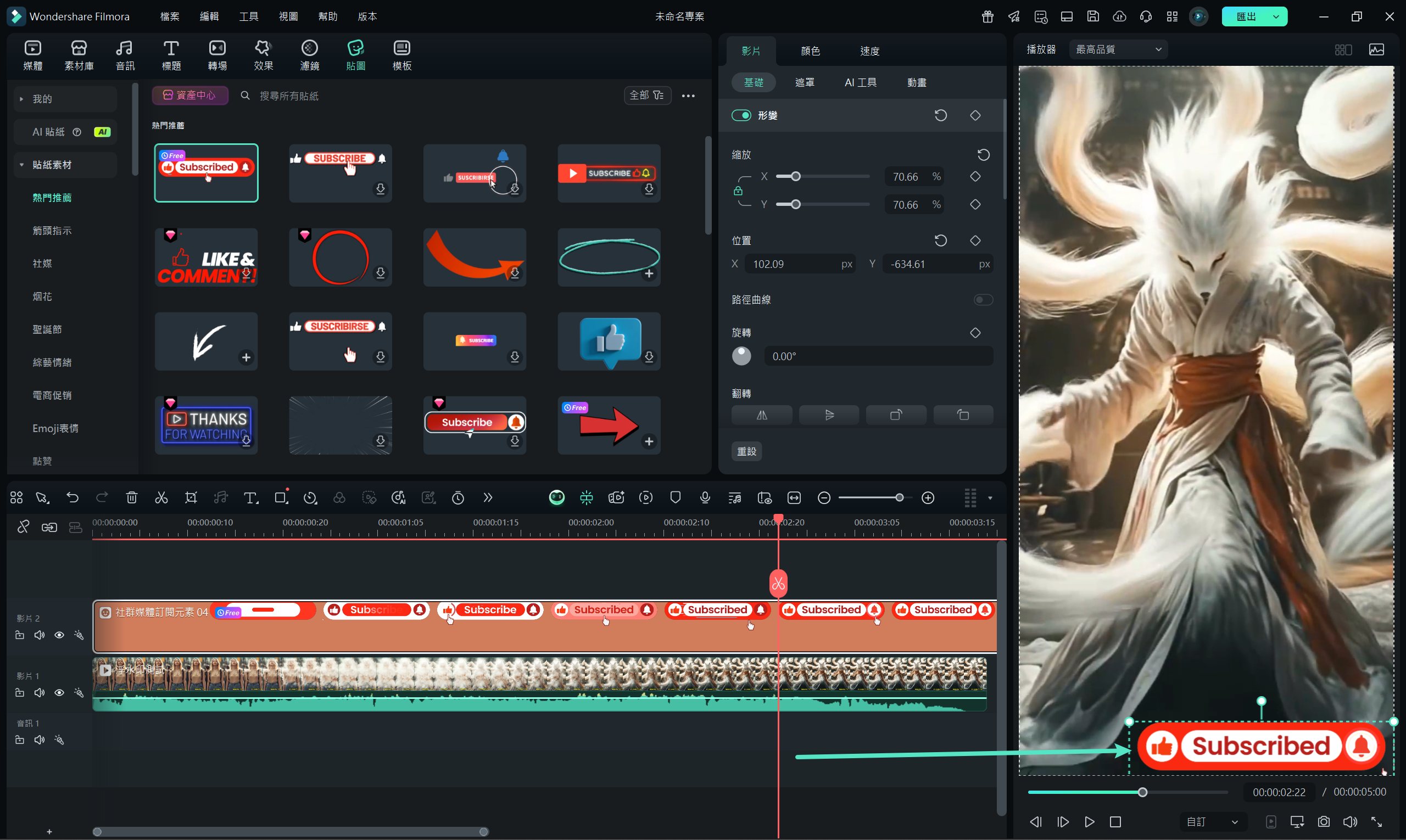The image size is (1406, 840).
Task: Click the save project icon in title bar
Action: click(1093, 16)
